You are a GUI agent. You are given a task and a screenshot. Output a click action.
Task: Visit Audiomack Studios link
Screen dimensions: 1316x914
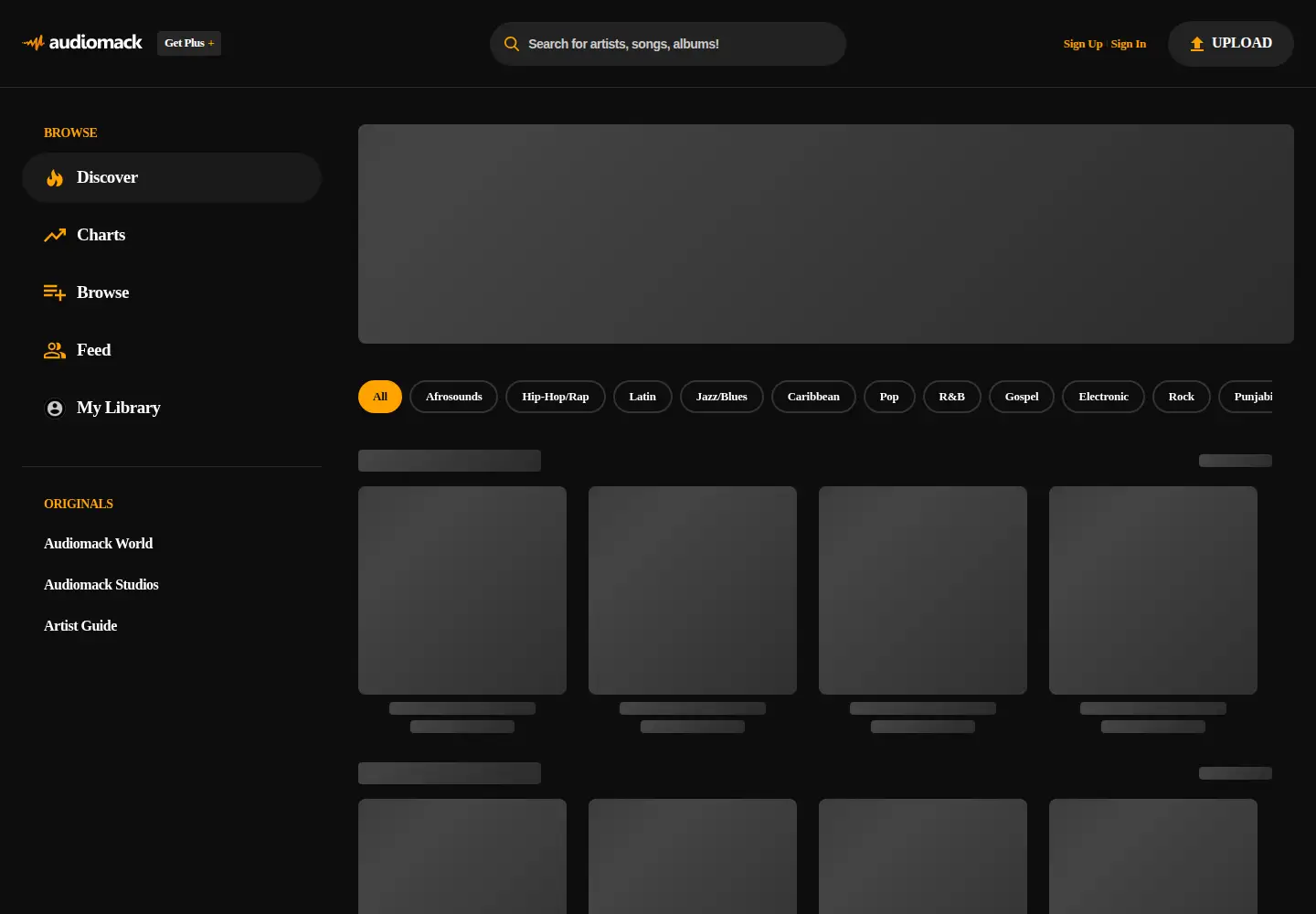coord(101,585)
